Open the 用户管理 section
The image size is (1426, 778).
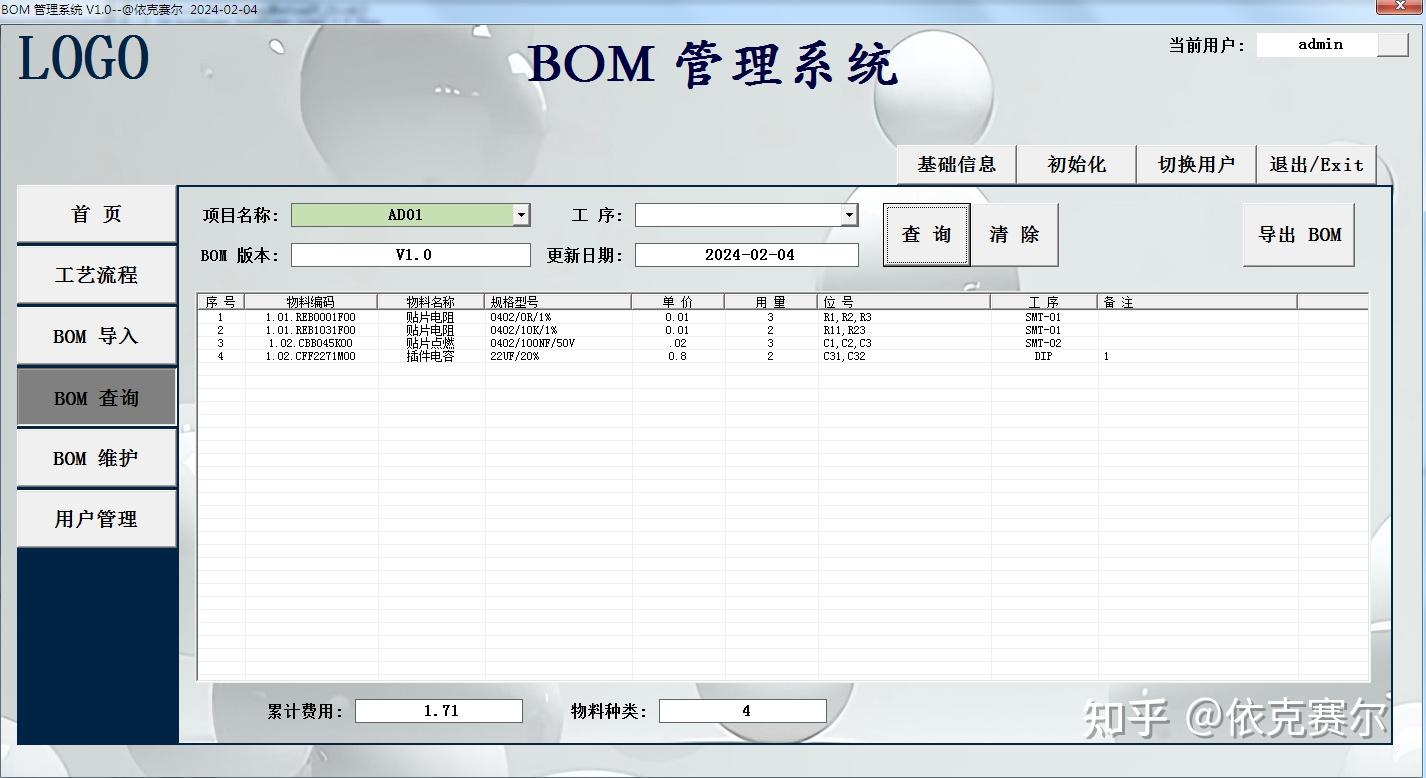pyautogui.click(x=96, y=518)
